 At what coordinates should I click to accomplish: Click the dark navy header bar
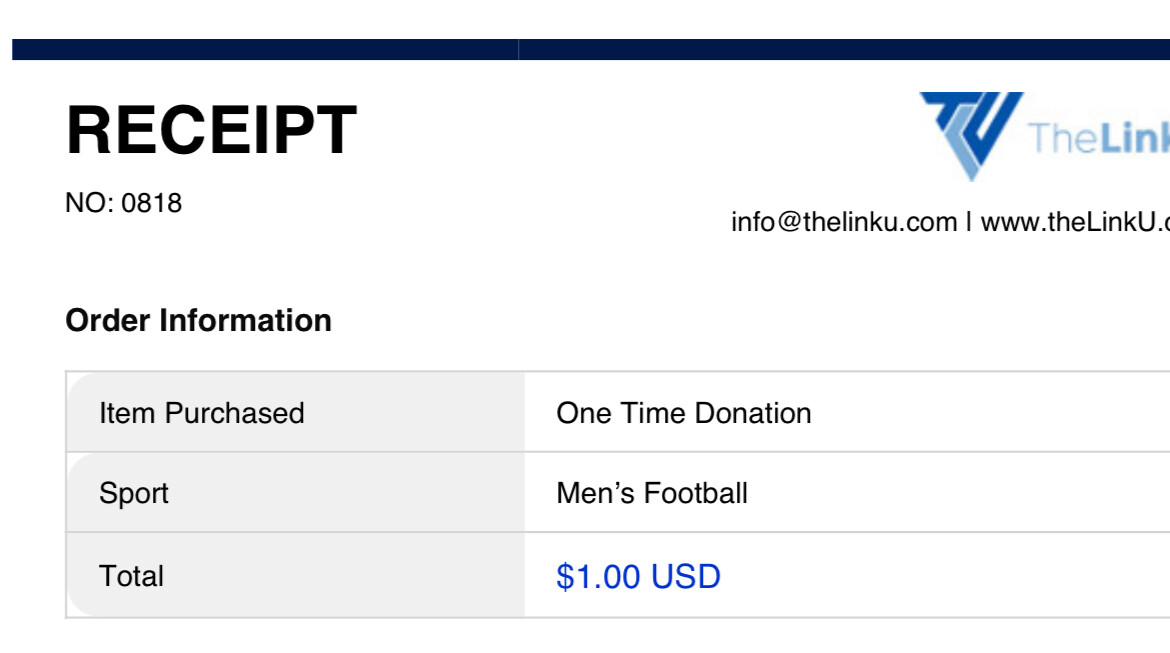(x=591, y=49)
